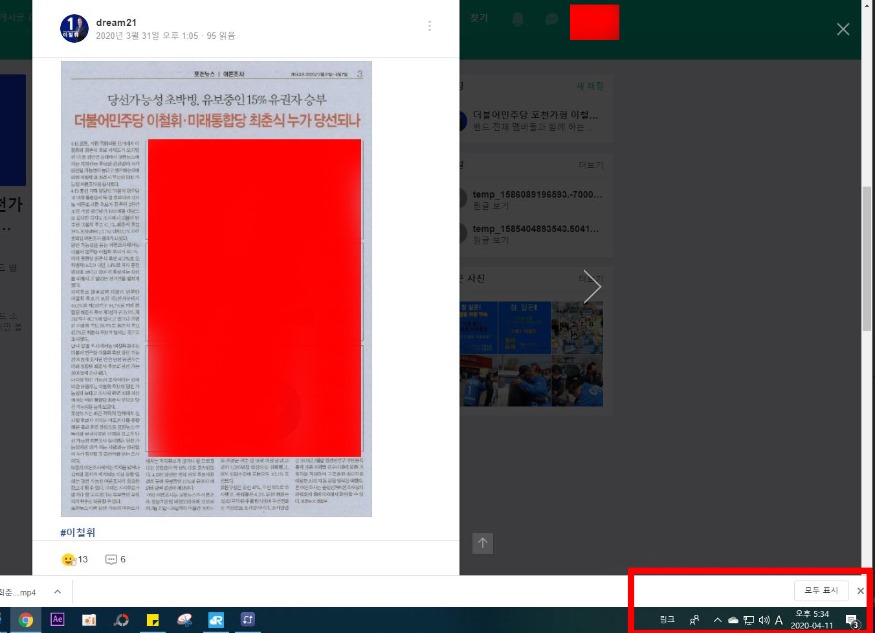
Task: Click the 모두 표시 show all button
Action: click(821, 591)
